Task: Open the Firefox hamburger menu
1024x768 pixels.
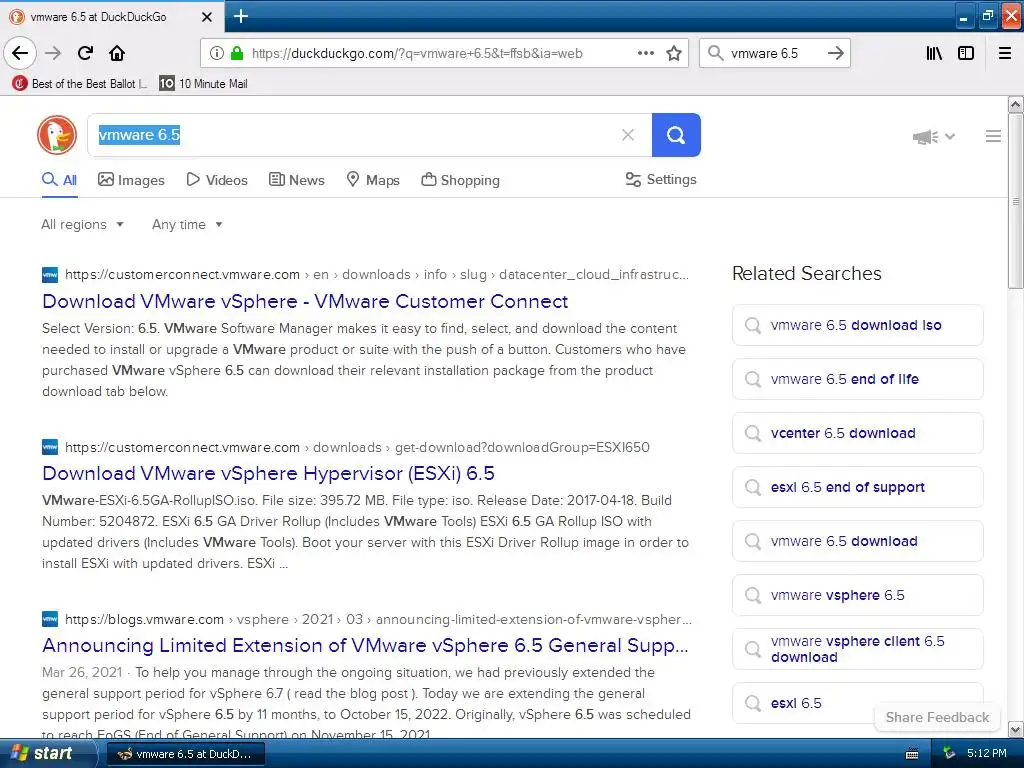Action: [1005, 53]
